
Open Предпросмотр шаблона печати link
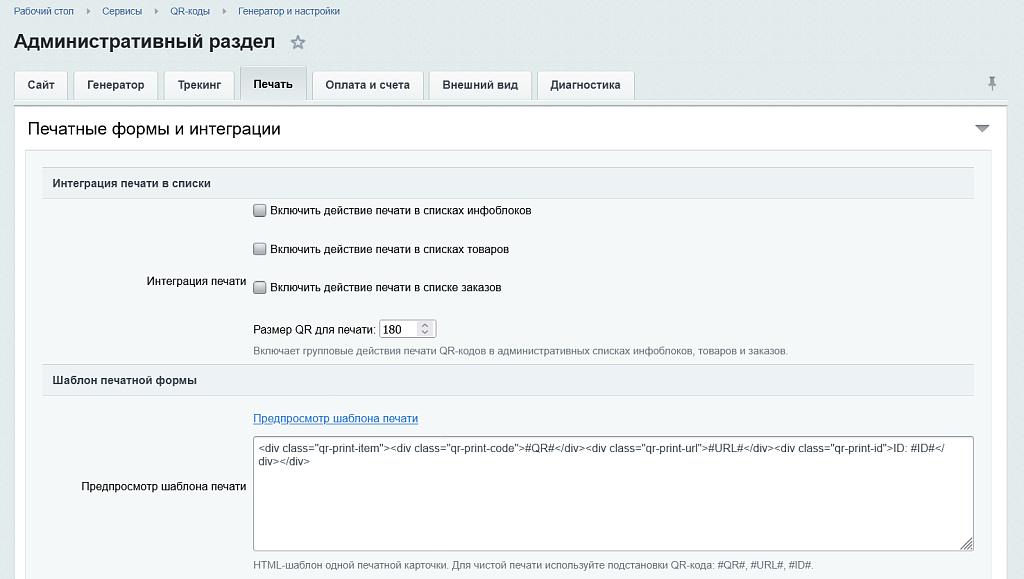click(x=336, y=418)
